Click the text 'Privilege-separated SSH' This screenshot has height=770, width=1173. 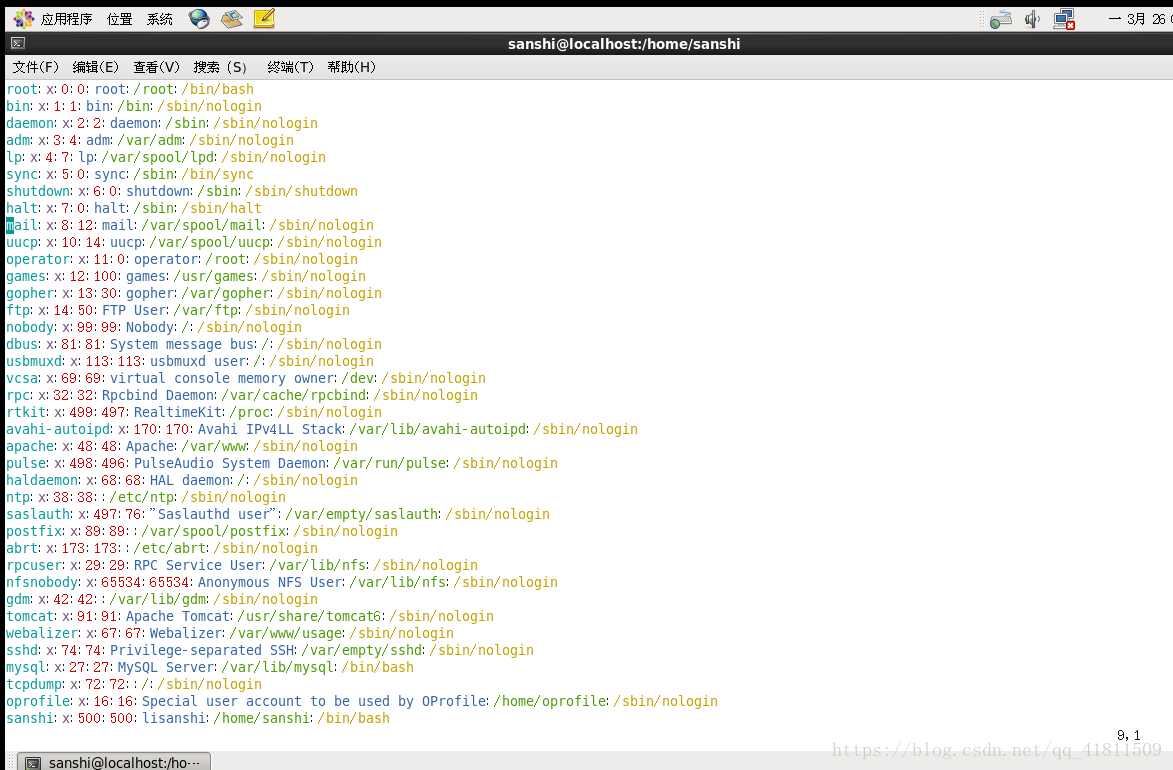pos(203,651)
